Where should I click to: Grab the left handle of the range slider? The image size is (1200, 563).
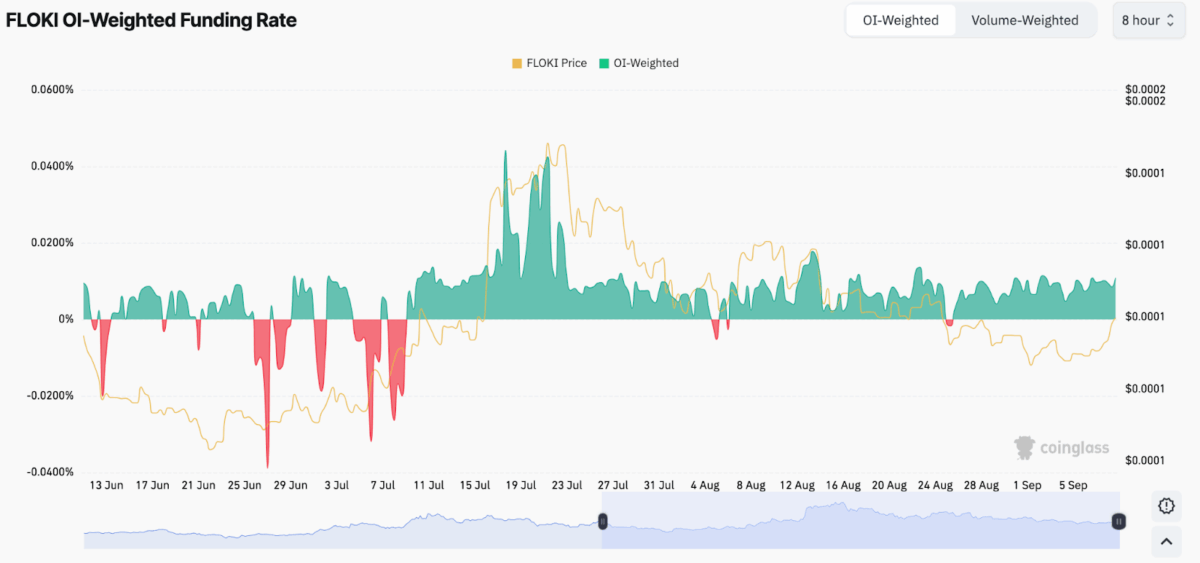tap(603, 521)
